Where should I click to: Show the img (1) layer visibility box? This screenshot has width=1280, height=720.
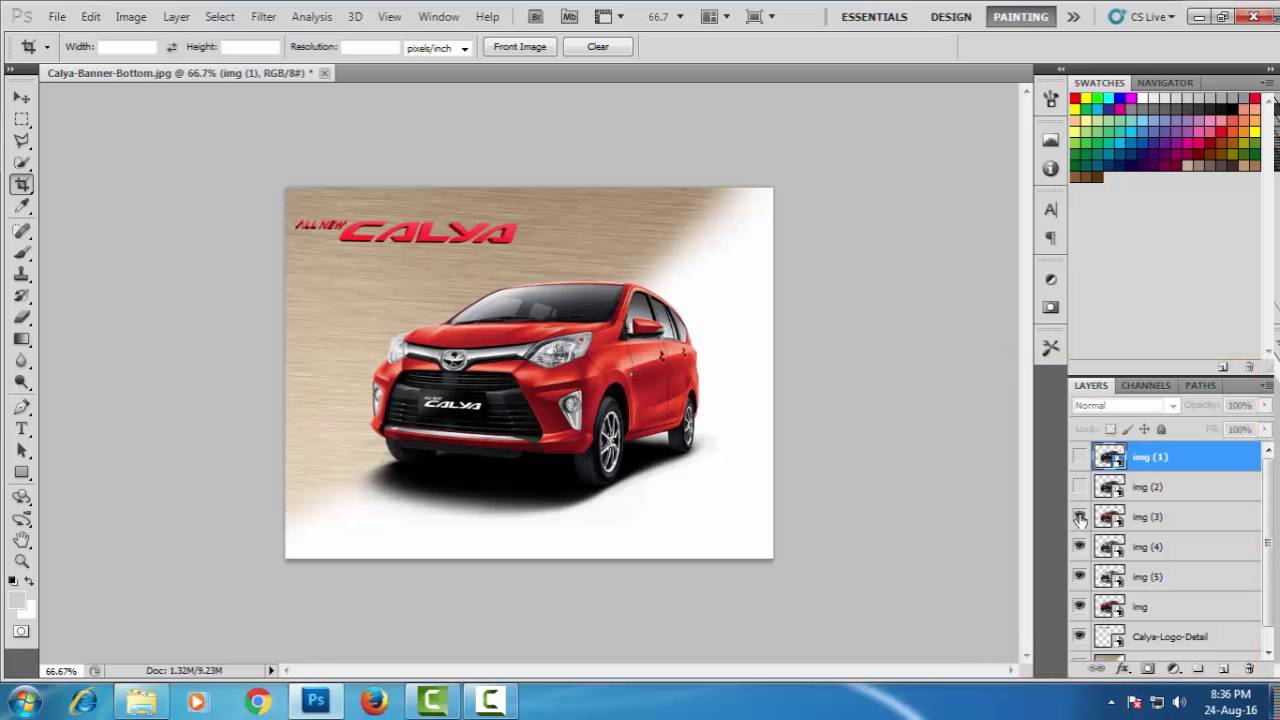[1079, 457]
